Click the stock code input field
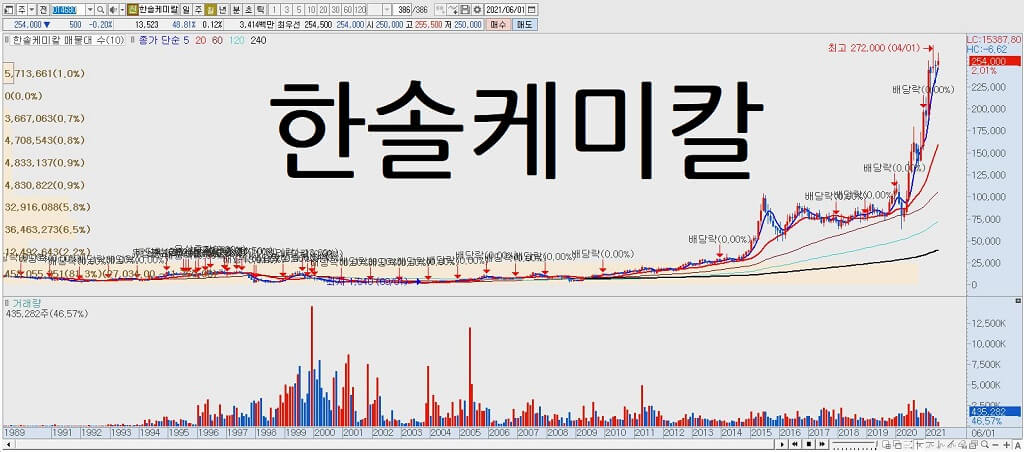1024x452 pixels. click(x=67, y=10)
